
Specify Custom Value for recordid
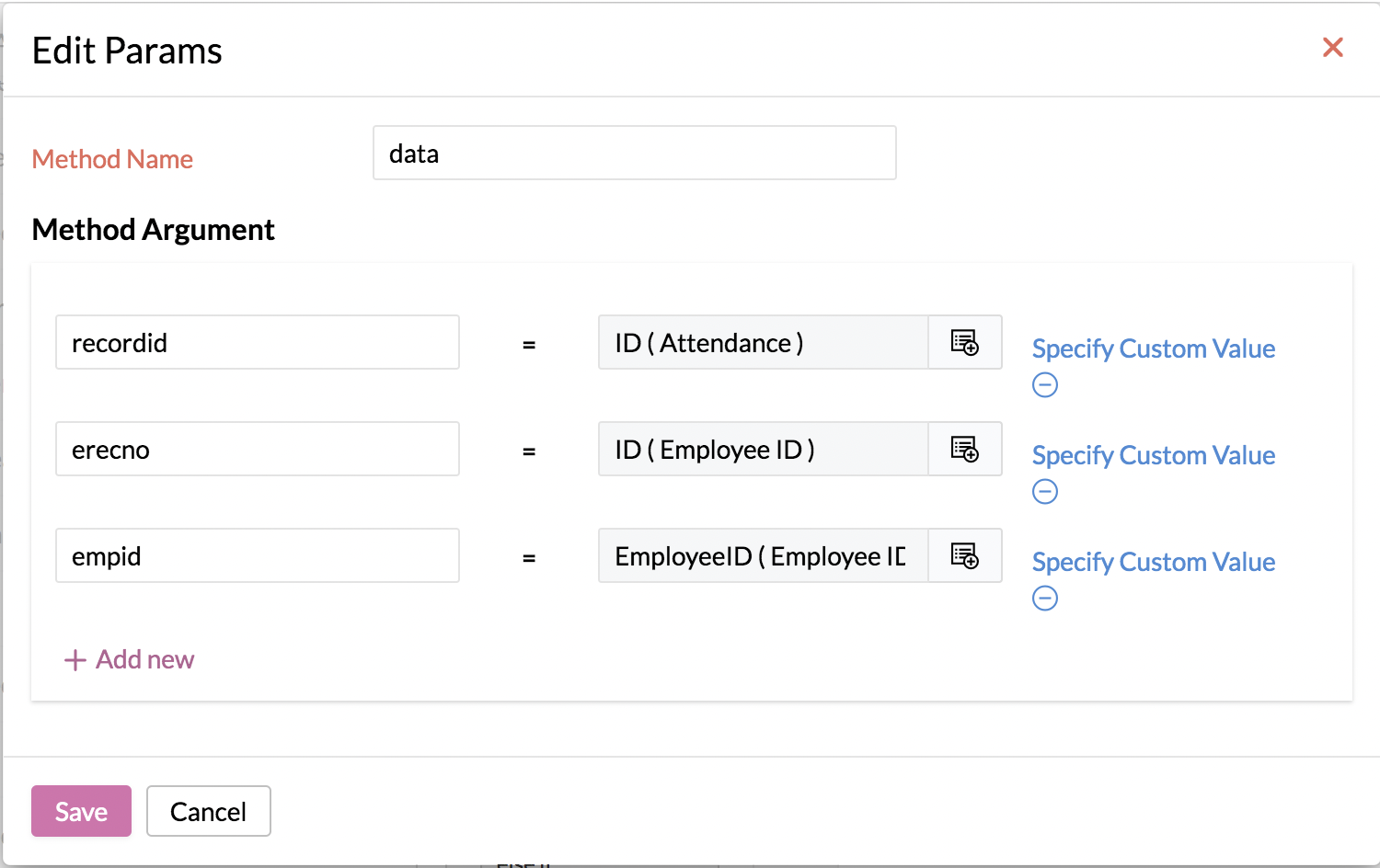coord(1154,348)
